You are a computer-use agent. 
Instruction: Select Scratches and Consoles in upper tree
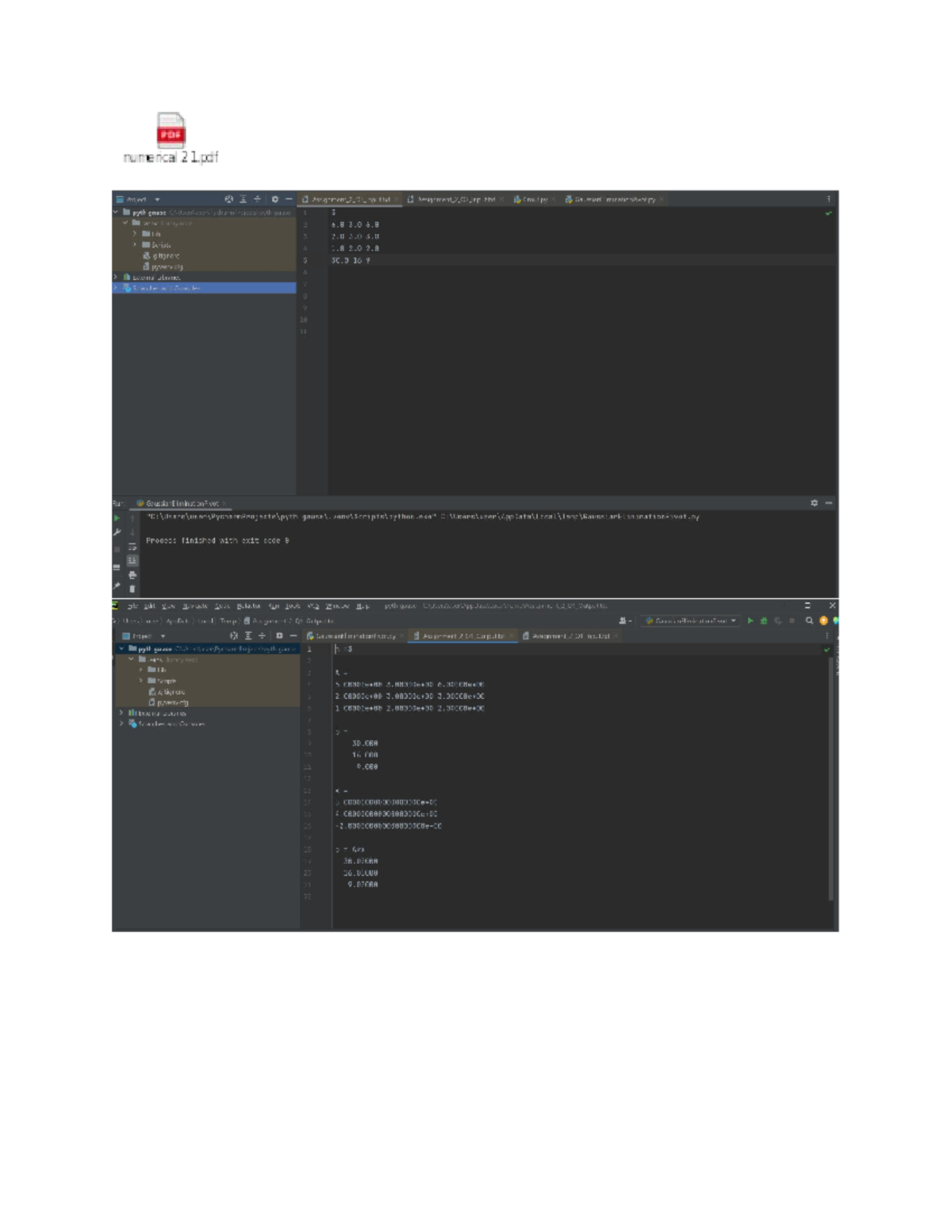tap(167, 288)
